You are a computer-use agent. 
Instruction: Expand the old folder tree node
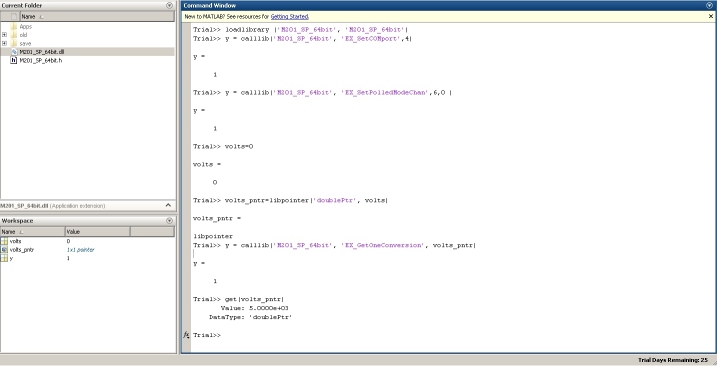(x=4, y=35)
